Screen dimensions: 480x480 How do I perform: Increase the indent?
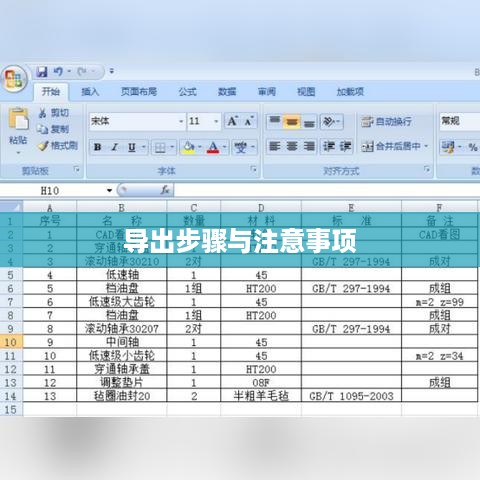[x=345, y=146]
